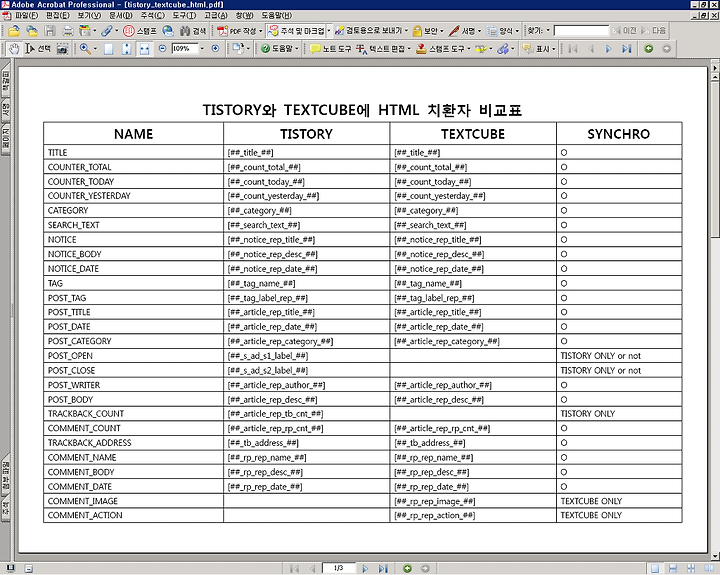This screenshot has width=720, height=575.
Task: Select the Zoom In magnifier tool
Action: pyautogui.click(x=85, y=49)
